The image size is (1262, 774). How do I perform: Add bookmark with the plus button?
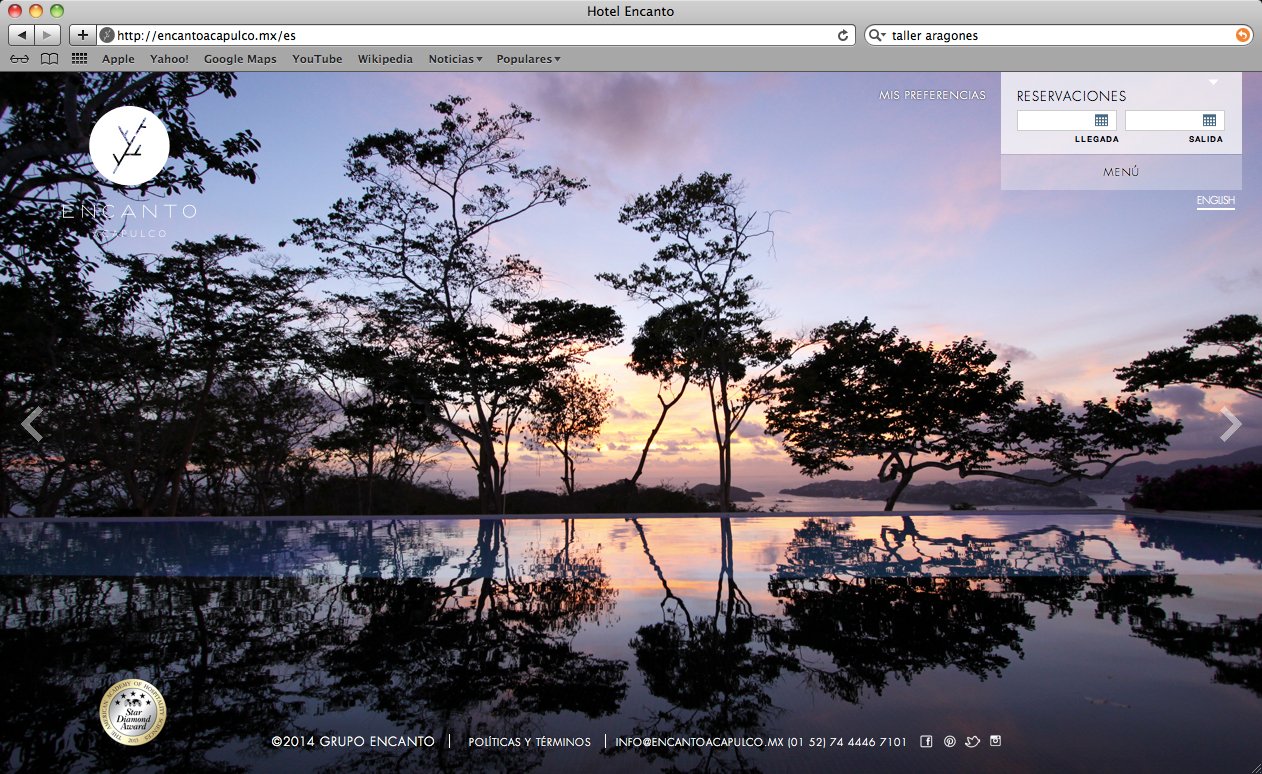(83, 35)
